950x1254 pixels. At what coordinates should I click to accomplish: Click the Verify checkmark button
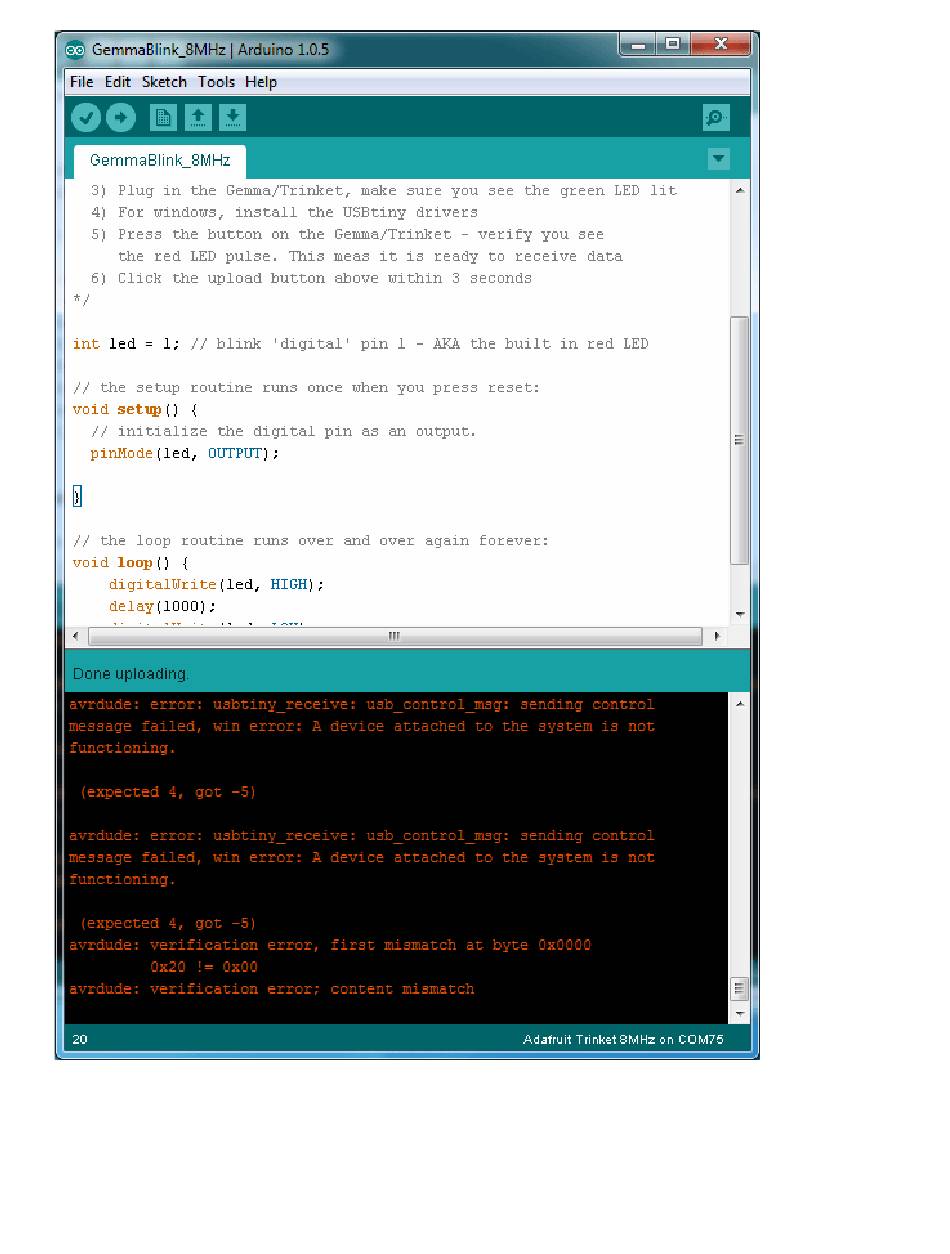(x=86, y=118)
